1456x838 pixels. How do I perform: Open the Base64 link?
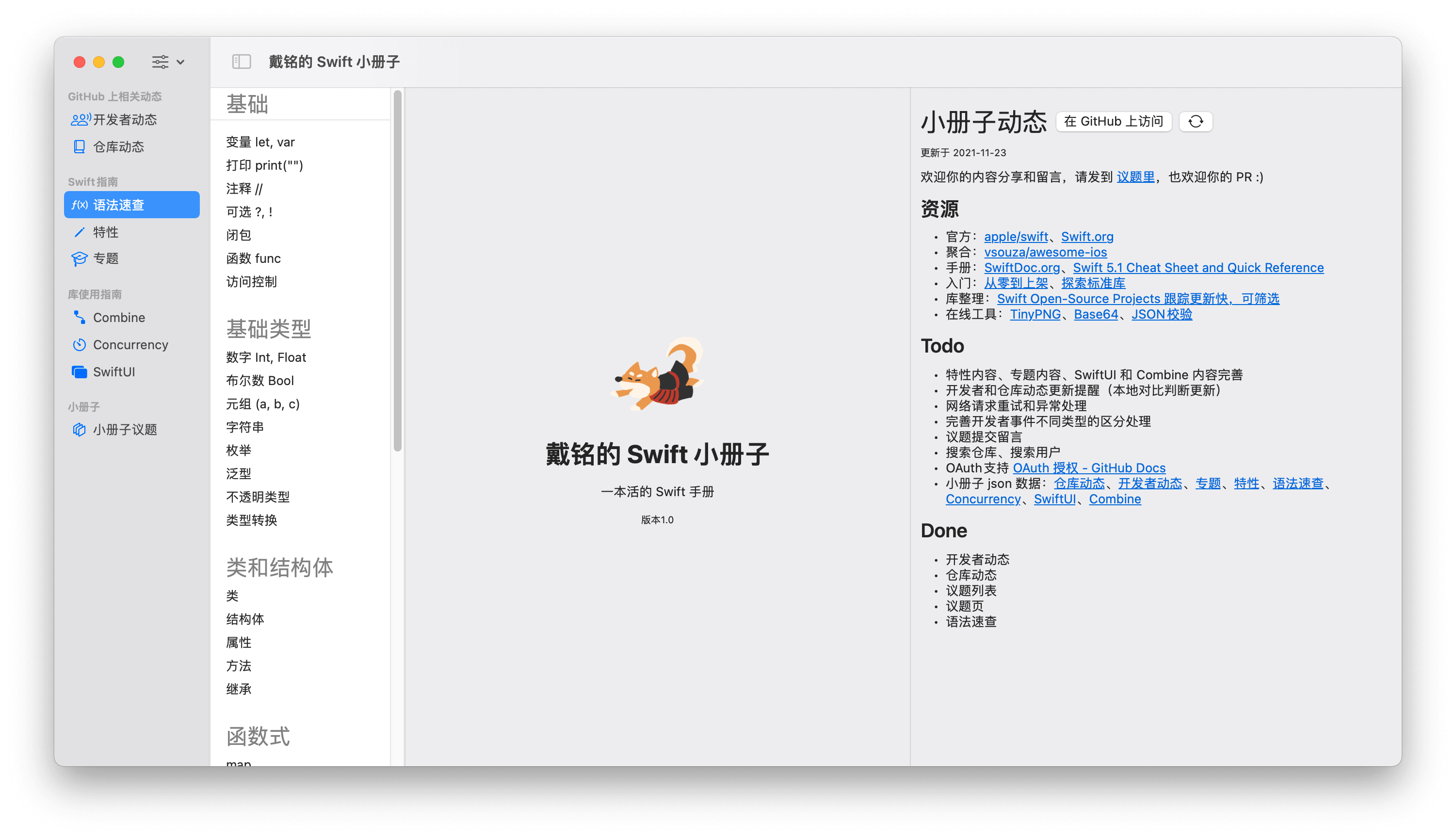coord(1095,314)
